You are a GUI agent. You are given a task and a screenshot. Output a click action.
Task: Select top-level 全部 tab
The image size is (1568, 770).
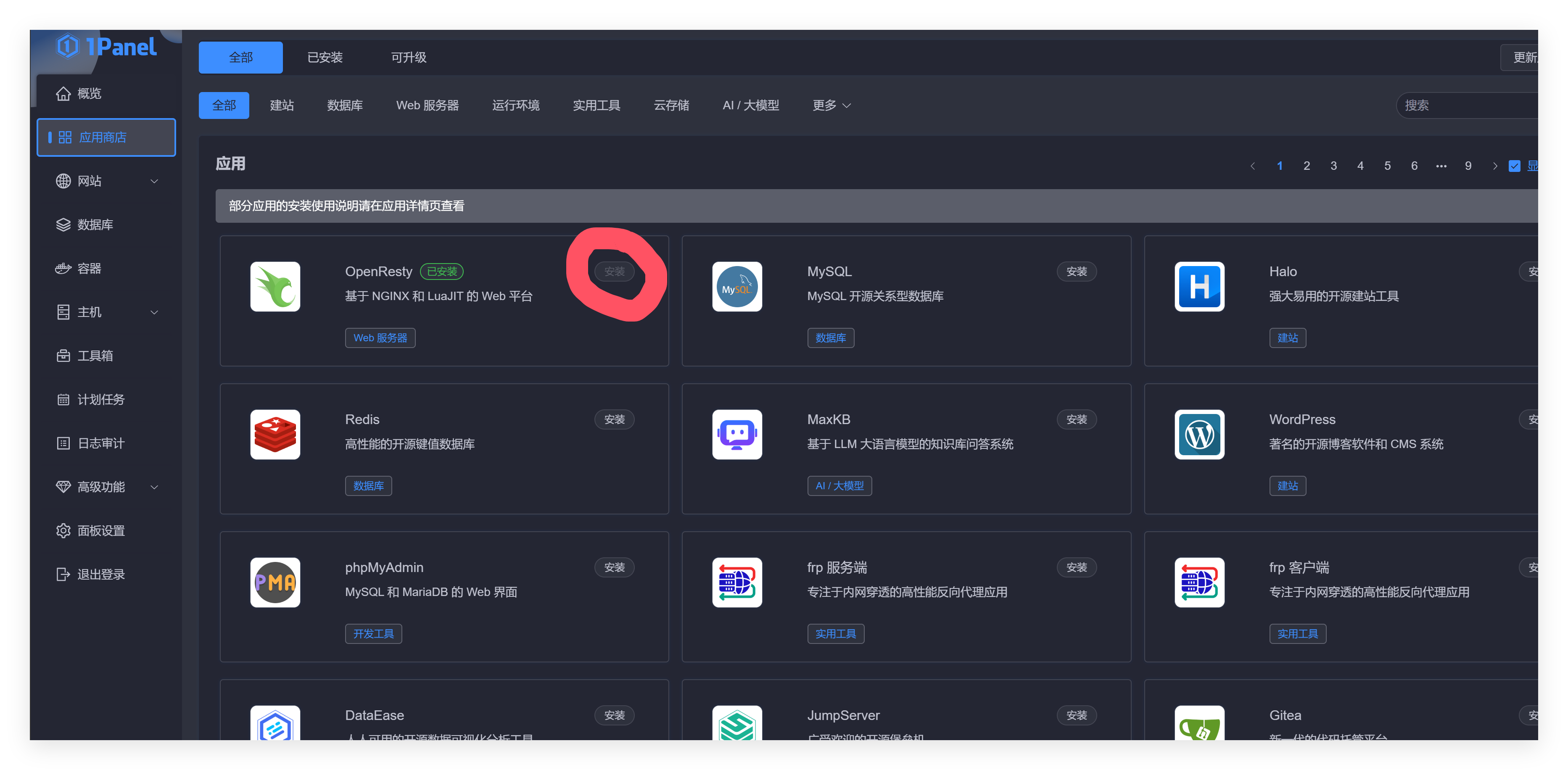tap(240, 57)
